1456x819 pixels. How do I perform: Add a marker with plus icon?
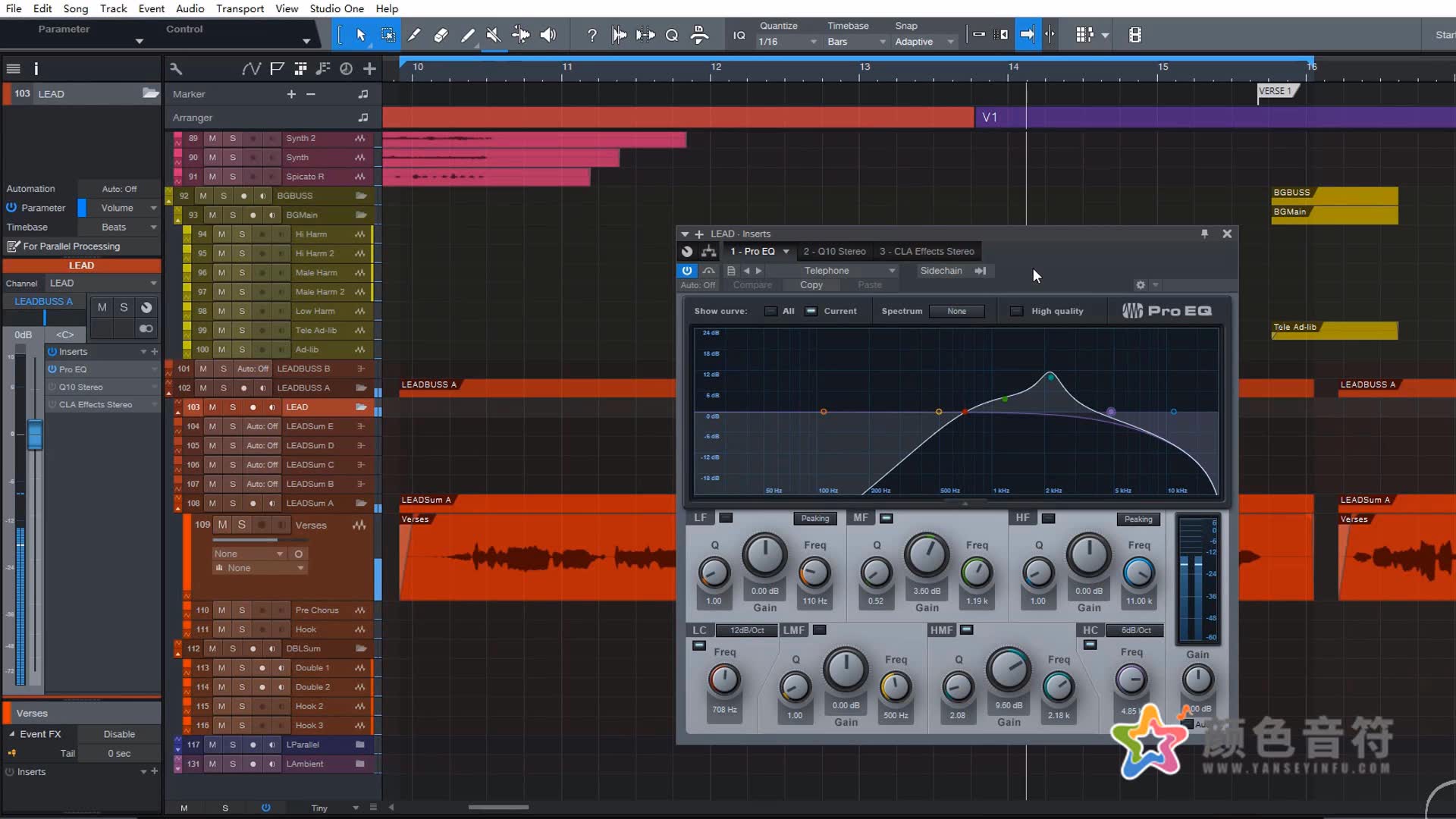click(x=291, y=94)
